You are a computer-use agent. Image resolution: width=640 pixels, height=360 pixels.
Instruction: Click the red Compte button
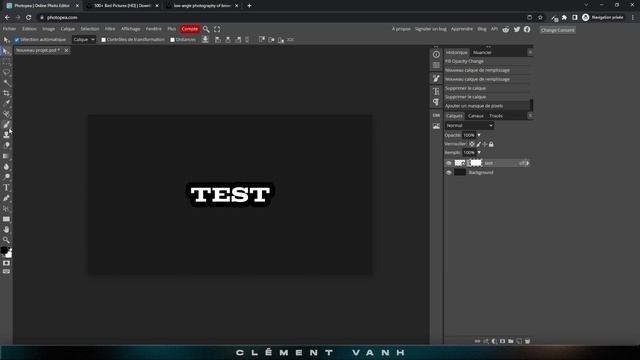coord(189,29)
